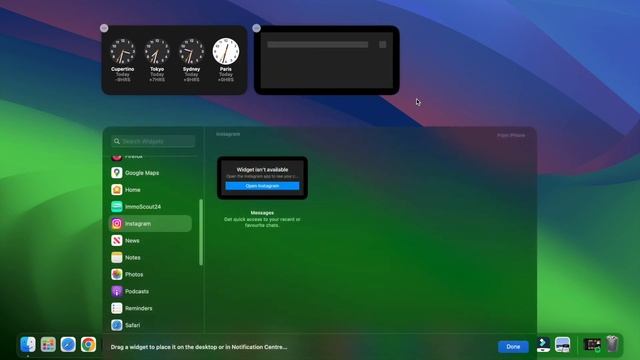Click the Safari app icon in sidebar
640x360 pixels.
(117, 325)
